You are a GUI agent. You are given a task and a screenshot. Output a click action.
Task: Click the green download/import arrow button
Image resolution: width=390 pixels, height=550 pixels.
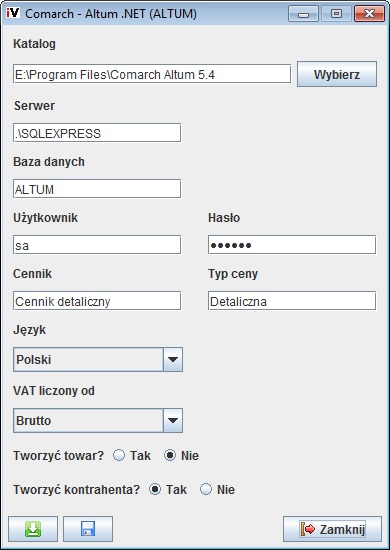33,529
